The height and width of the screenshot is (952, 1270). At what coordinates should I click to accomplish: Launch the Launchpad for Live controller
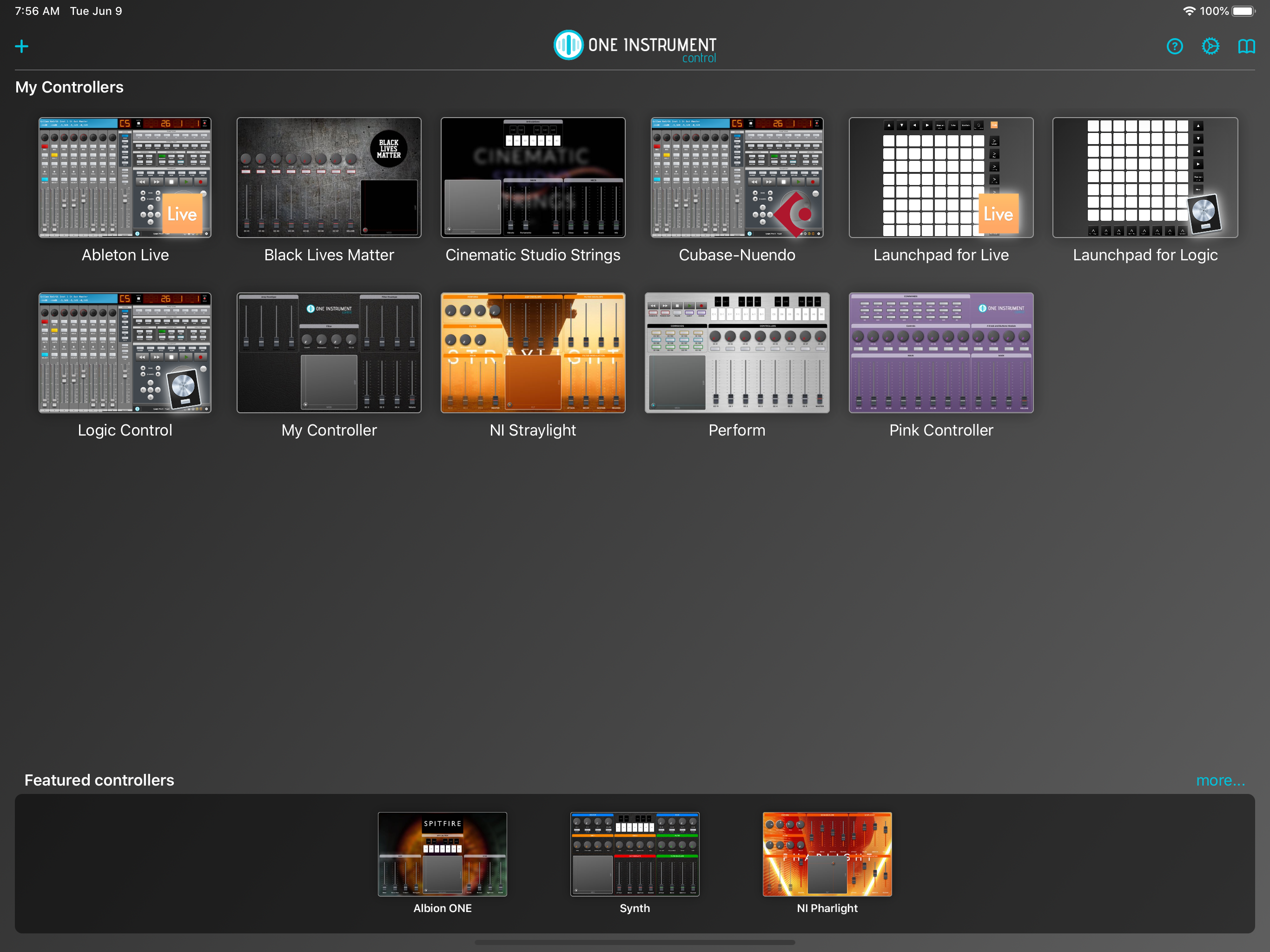click(x=940, y=178)
